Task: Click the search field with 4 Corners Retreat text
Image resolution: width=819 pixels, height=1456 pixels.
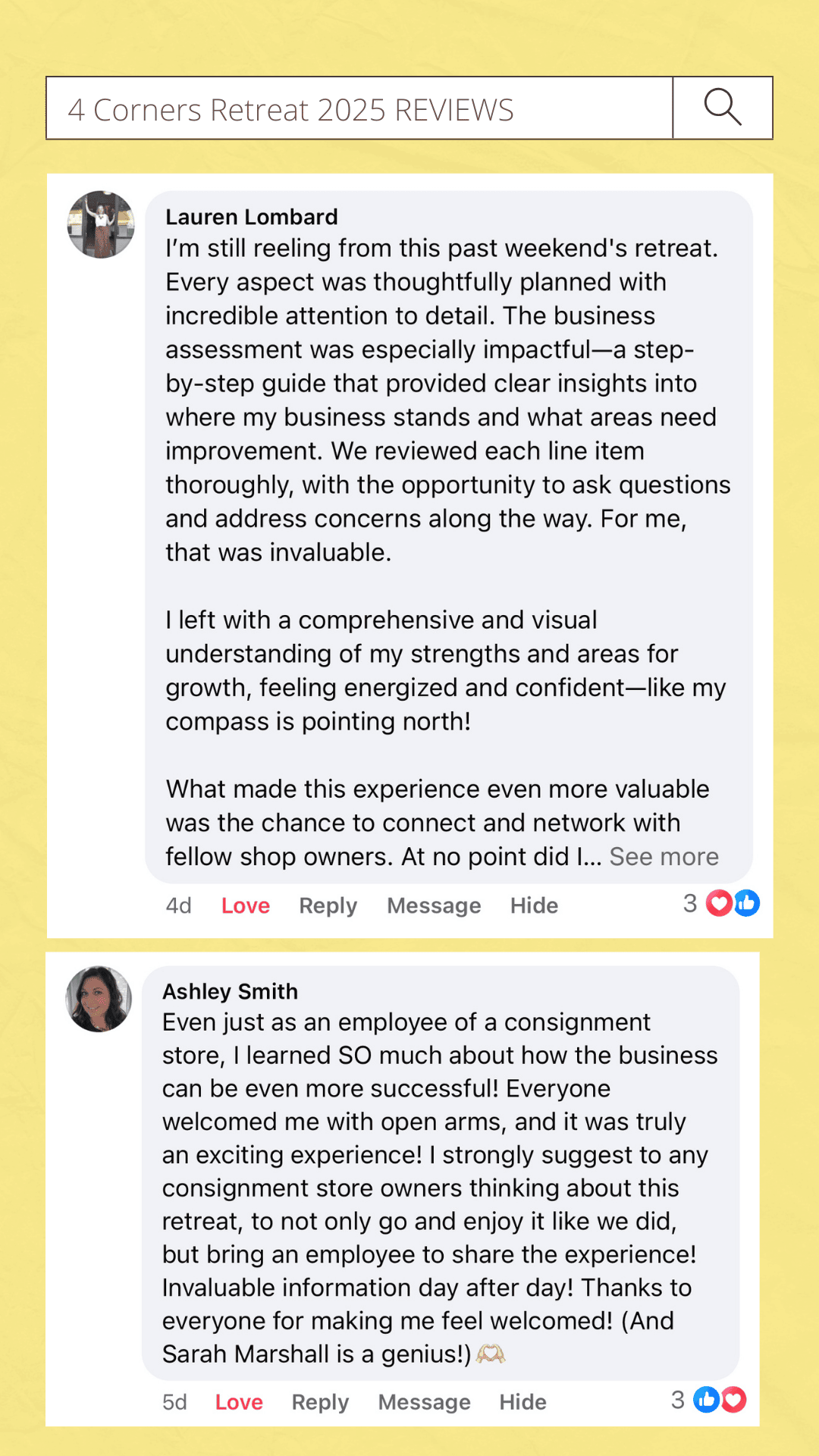Action: coord(359,108)
